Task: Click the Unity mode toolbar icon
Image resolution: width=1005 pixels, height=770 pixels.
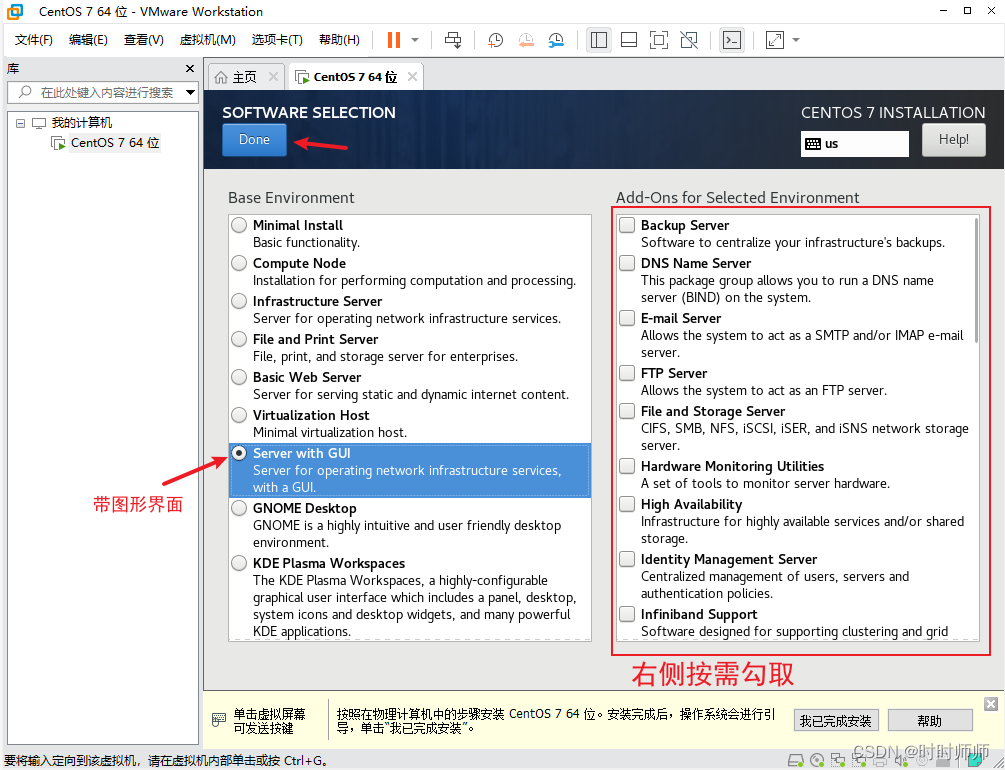Action: pyautogui.click(x=689, y=40)
